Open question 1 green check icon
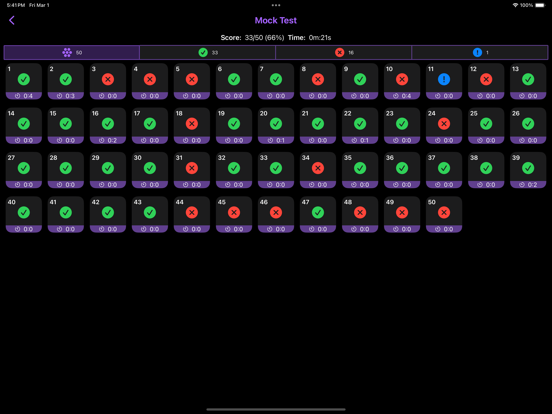 click(24, 79)
